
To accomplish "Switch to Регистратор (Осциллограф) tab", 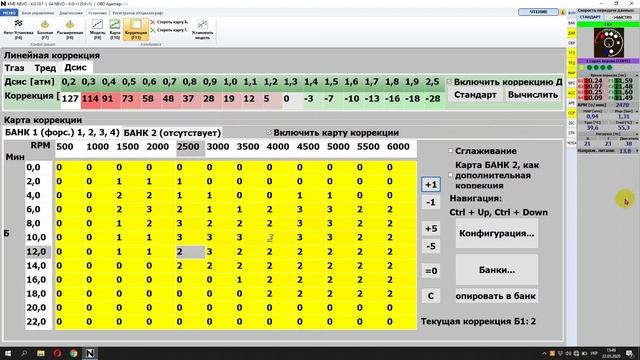I will 138,13.
